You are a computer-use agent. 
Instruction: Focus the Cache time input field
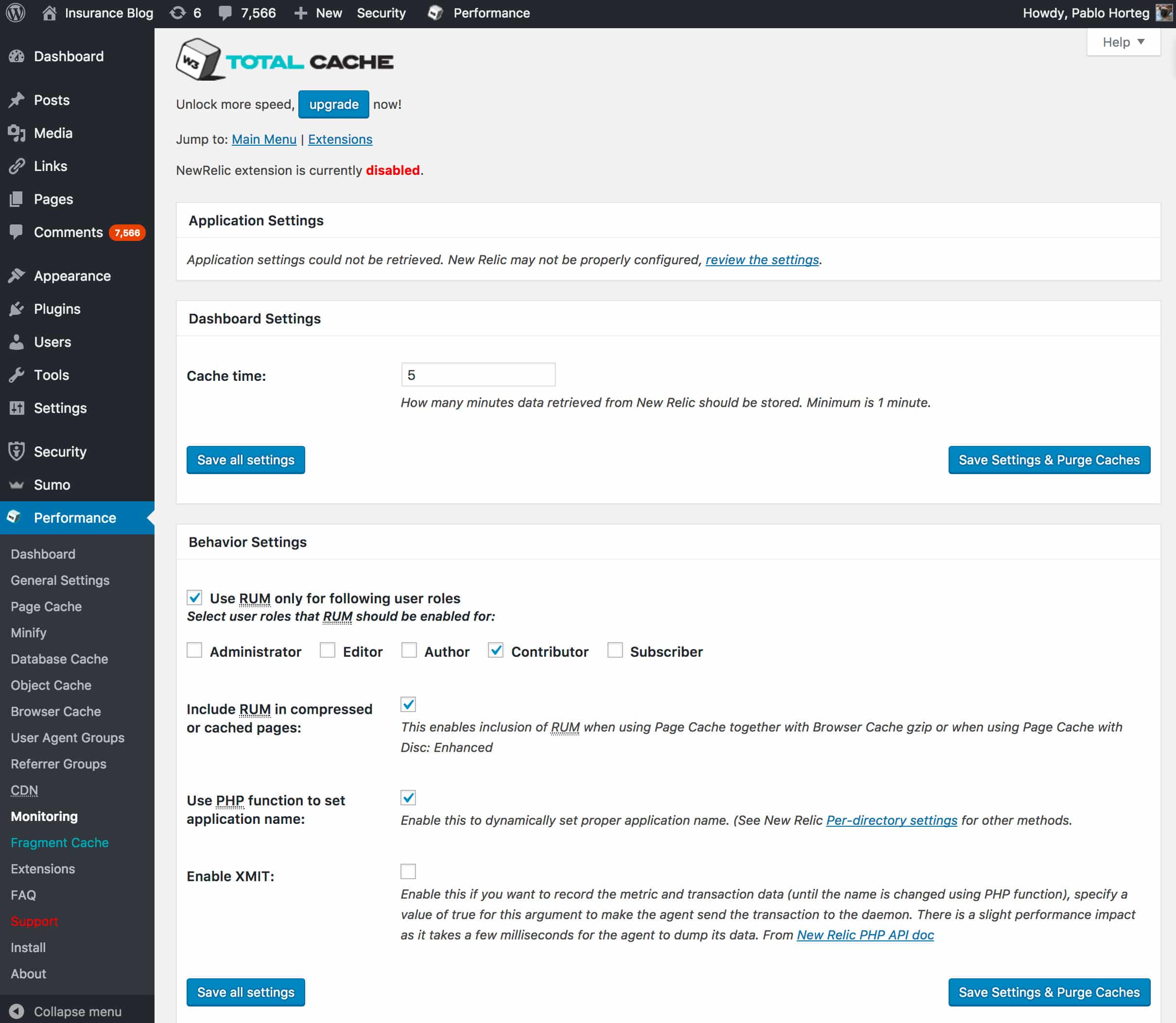click(478, 375)
